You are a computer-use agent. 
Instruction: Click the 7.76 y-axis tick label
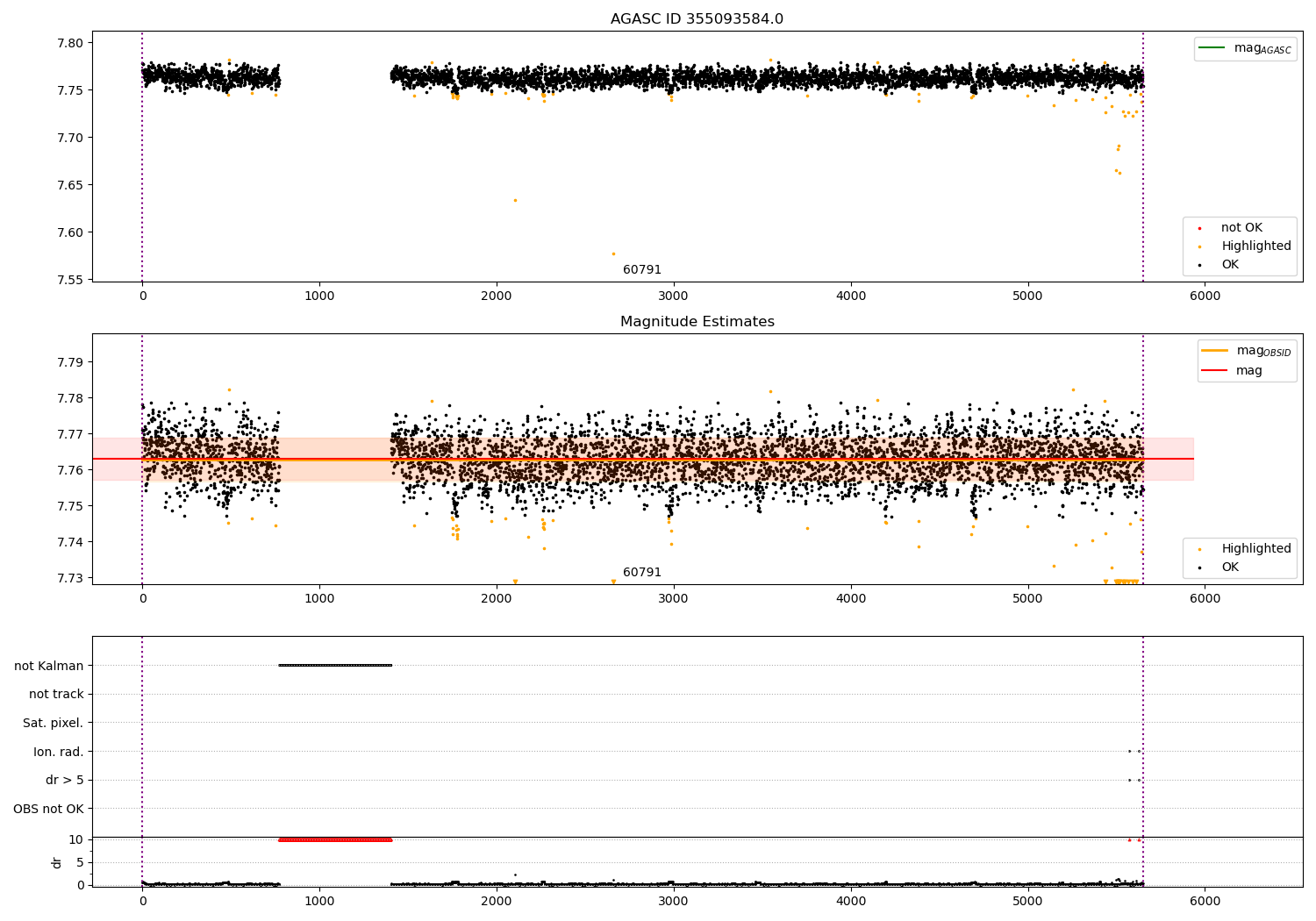(70, 470)
